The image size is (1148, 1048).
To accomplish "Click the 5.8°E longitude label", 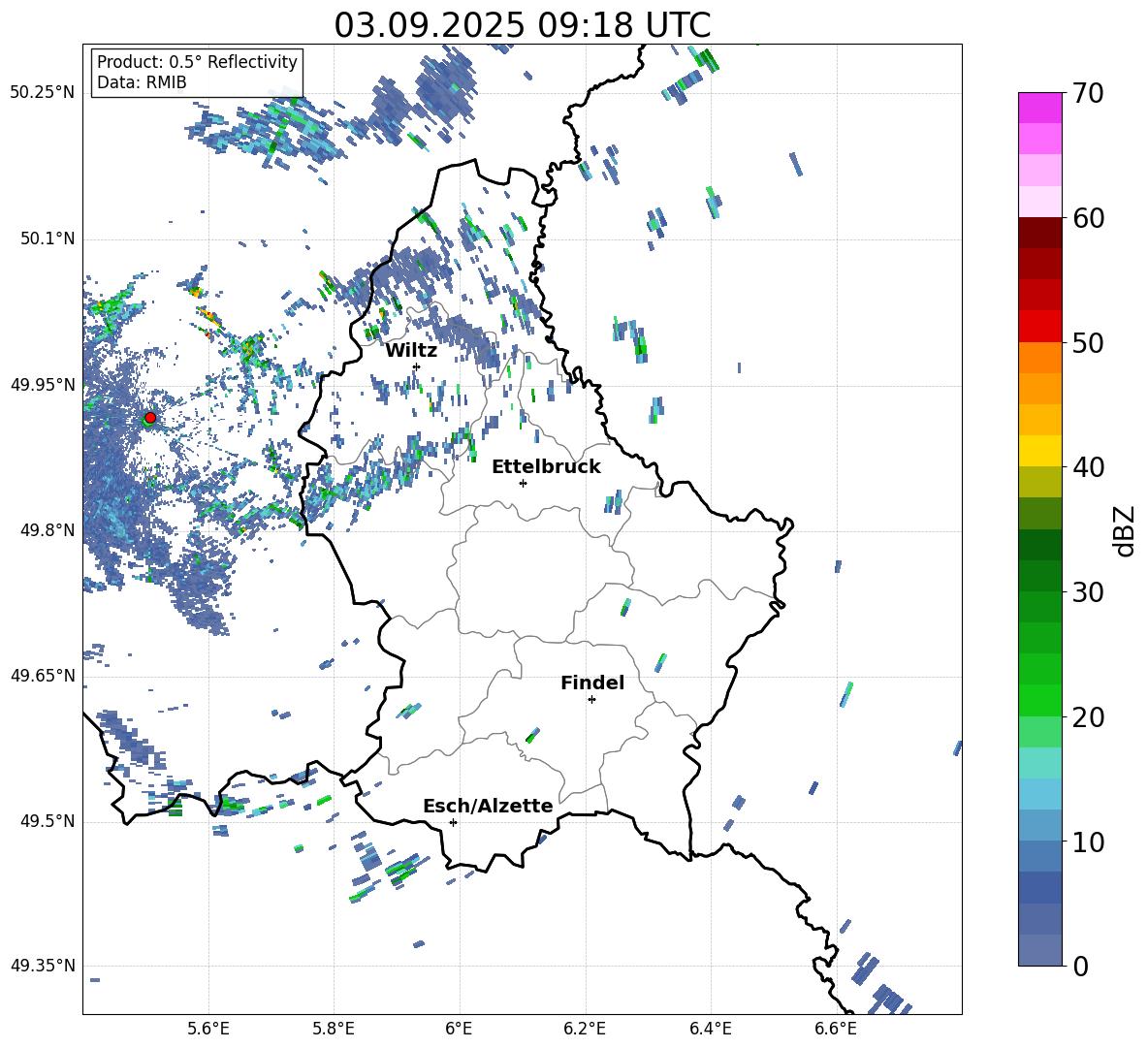I will pyautogui.click(x=334, y=1029).
